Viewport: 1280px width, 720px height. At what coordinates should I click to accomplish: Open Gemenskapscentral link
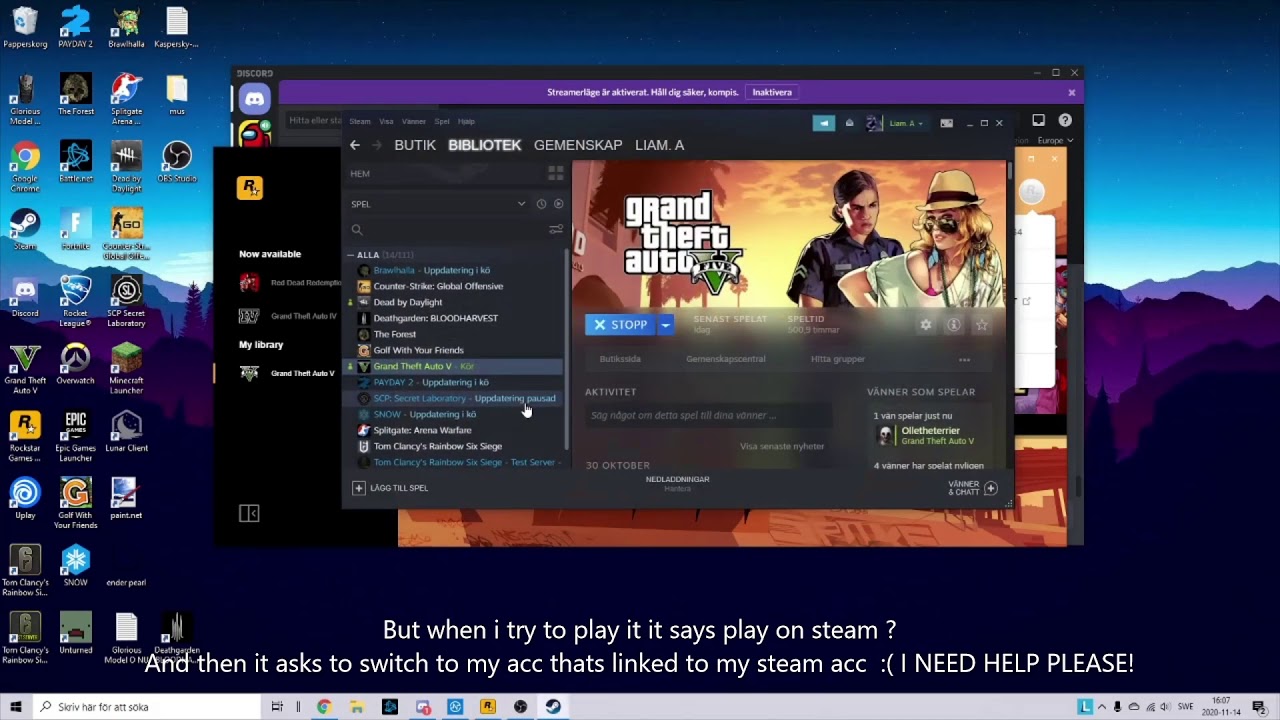click(726, 359)
